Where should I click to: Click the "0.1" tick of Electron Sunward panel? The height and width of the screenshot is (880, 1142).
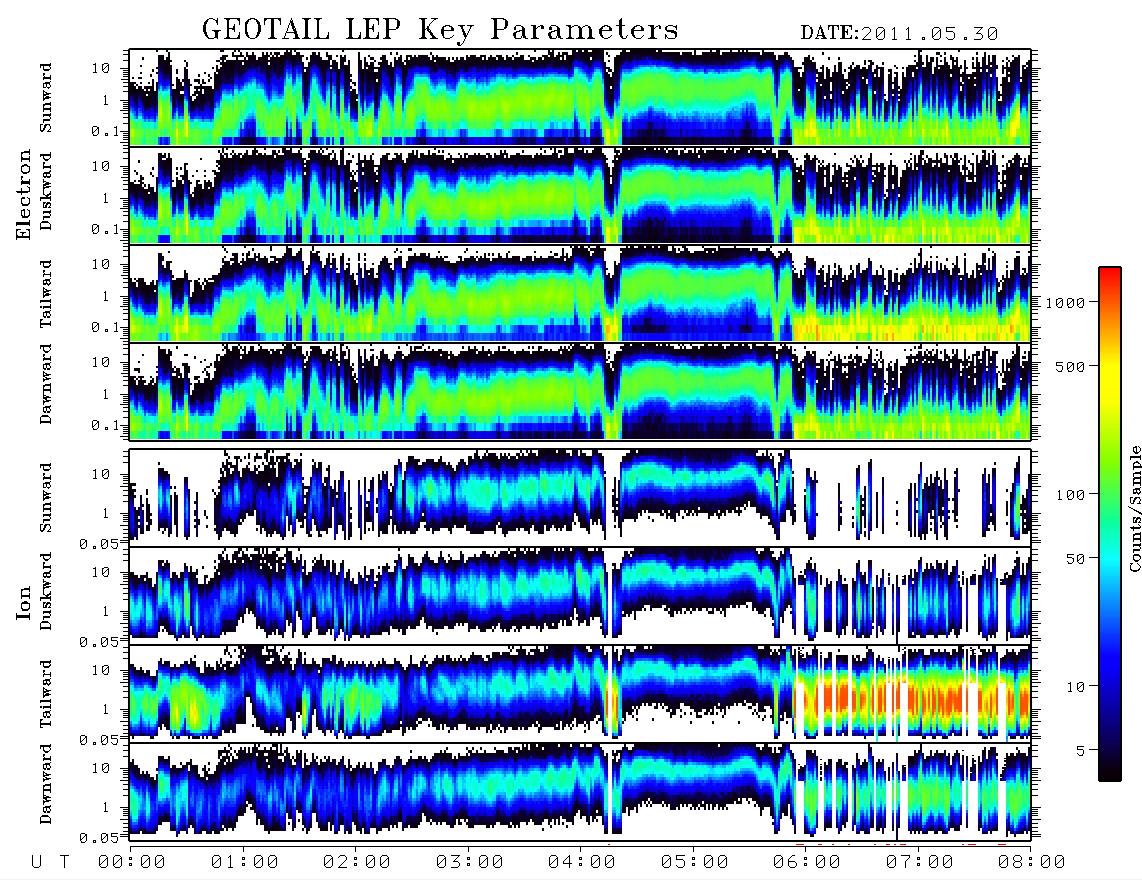pyautogui.click(x=105, y=131)
